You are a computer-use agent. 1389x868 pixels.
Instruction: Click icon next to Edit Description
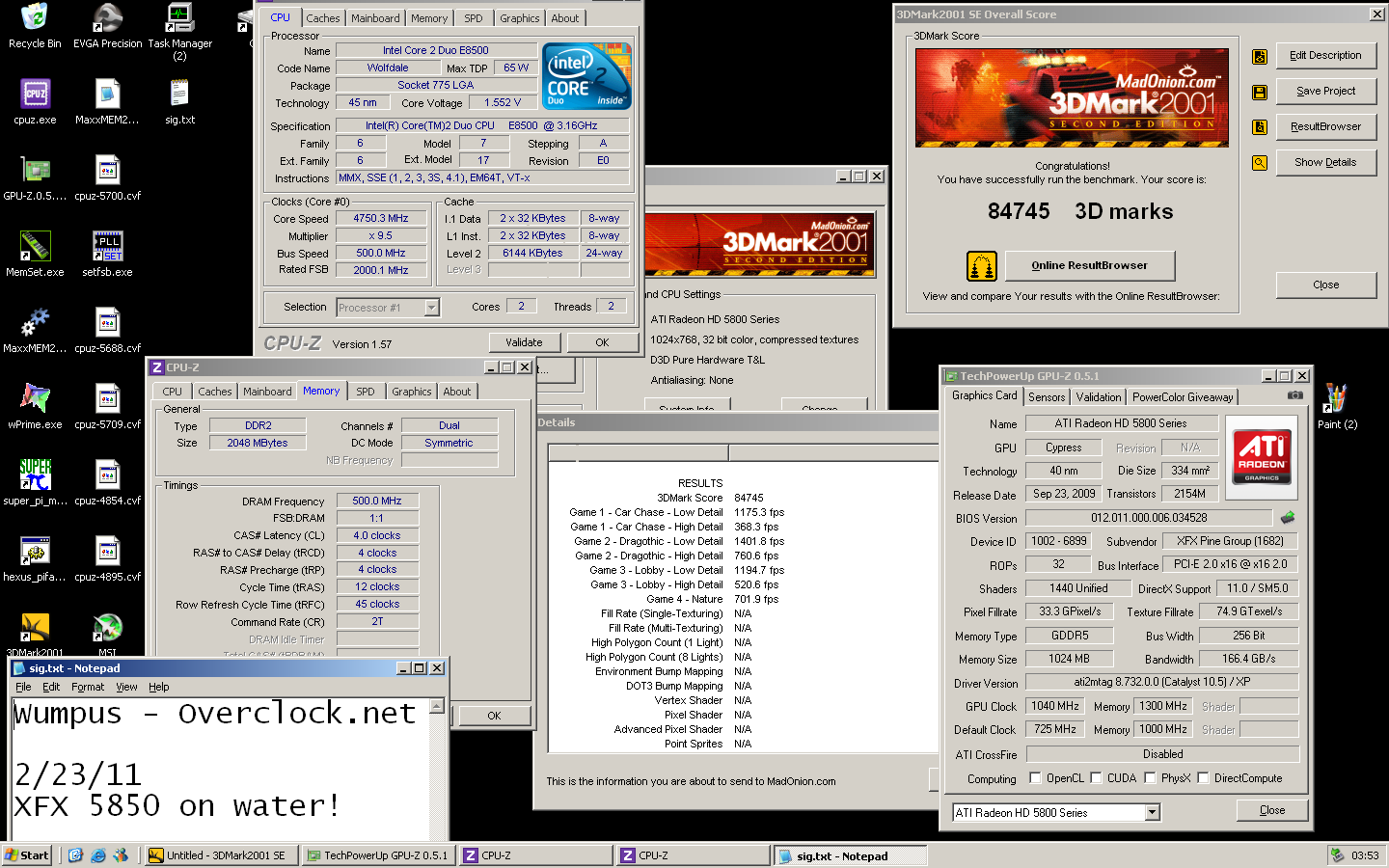[x=1259, y=56]
